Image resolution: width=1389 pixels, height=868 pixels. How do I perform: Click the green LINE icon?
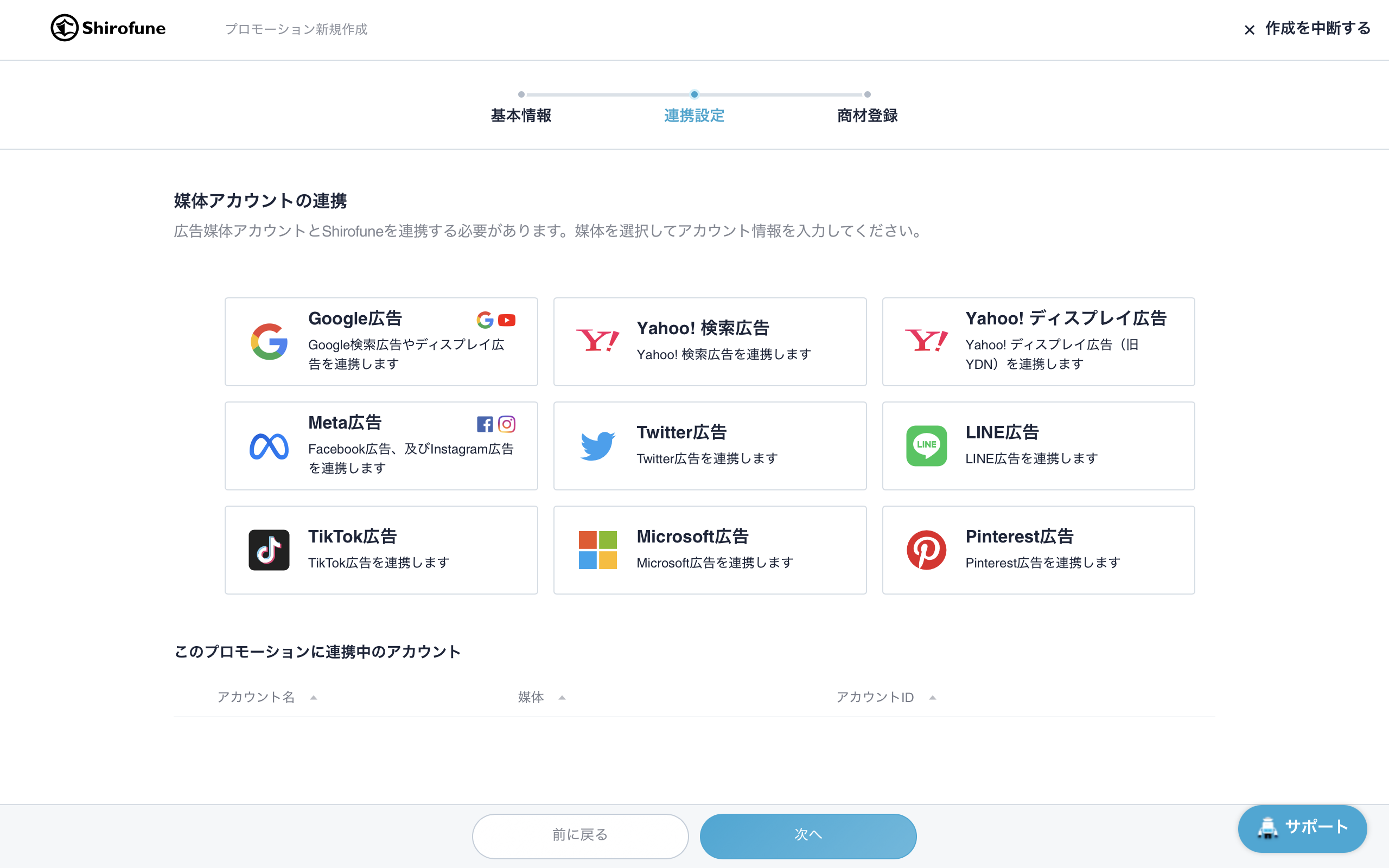pos(926,446)
